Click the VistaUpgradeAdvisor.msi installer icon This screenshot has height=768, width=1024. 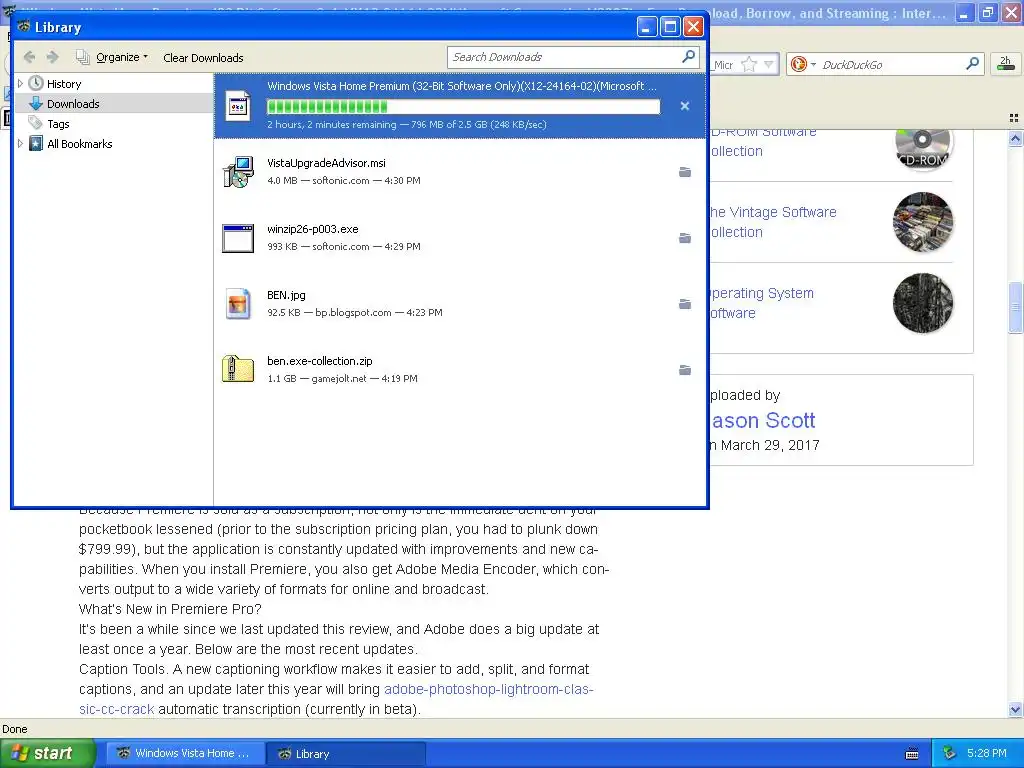point(238,172)
